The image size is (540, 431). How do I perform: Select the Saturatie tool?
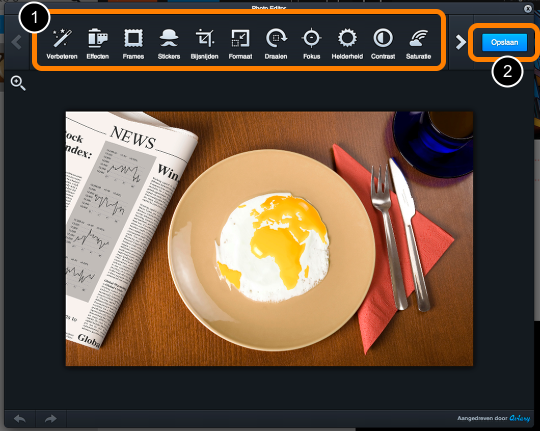click(x=418, y=44)
